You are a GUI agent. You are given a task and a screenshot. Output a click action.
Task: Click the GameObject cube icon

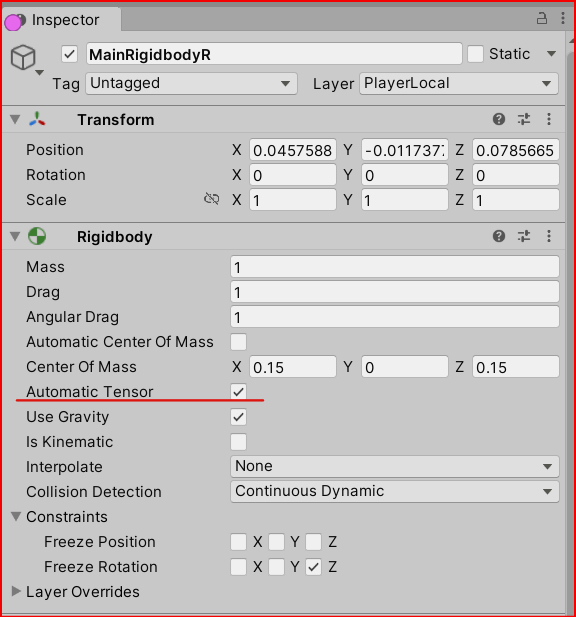pos(23,57)
